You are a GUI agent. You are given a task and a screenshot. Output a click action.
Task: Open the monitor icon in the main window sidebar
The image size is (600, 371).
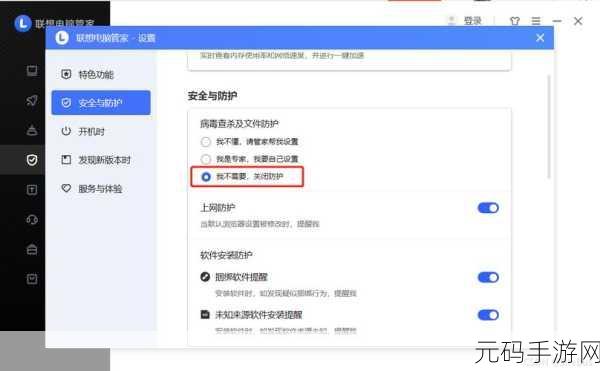click(32, 71)
